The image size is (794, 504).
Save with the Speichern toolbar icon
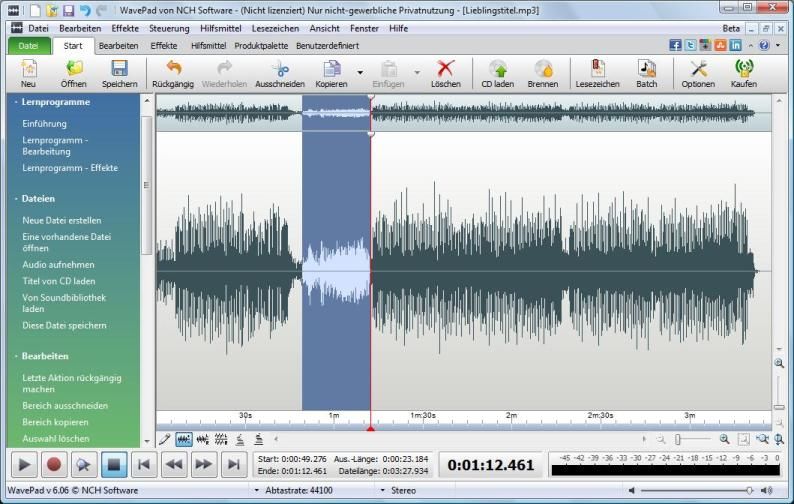(120, 68)
